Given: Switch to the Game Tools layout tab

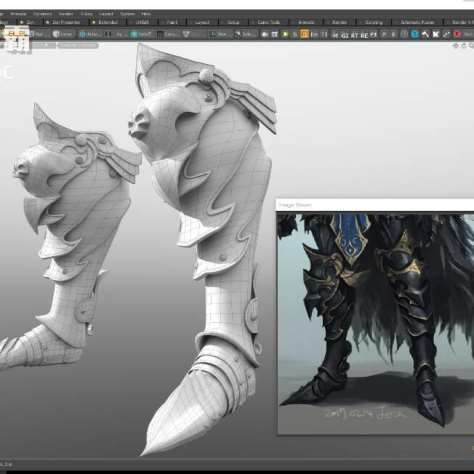Looking at the screenshot, I should (268, 22).
